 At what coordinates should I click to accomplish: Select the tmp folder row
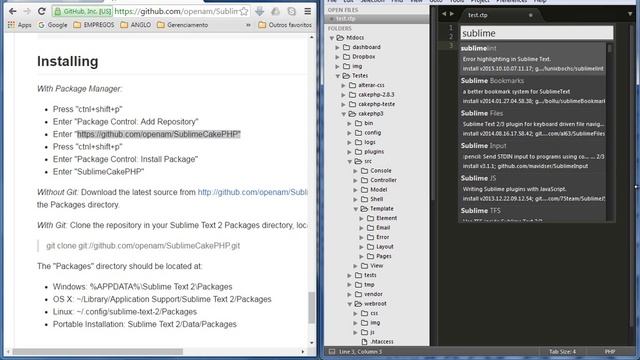(377, 284)
